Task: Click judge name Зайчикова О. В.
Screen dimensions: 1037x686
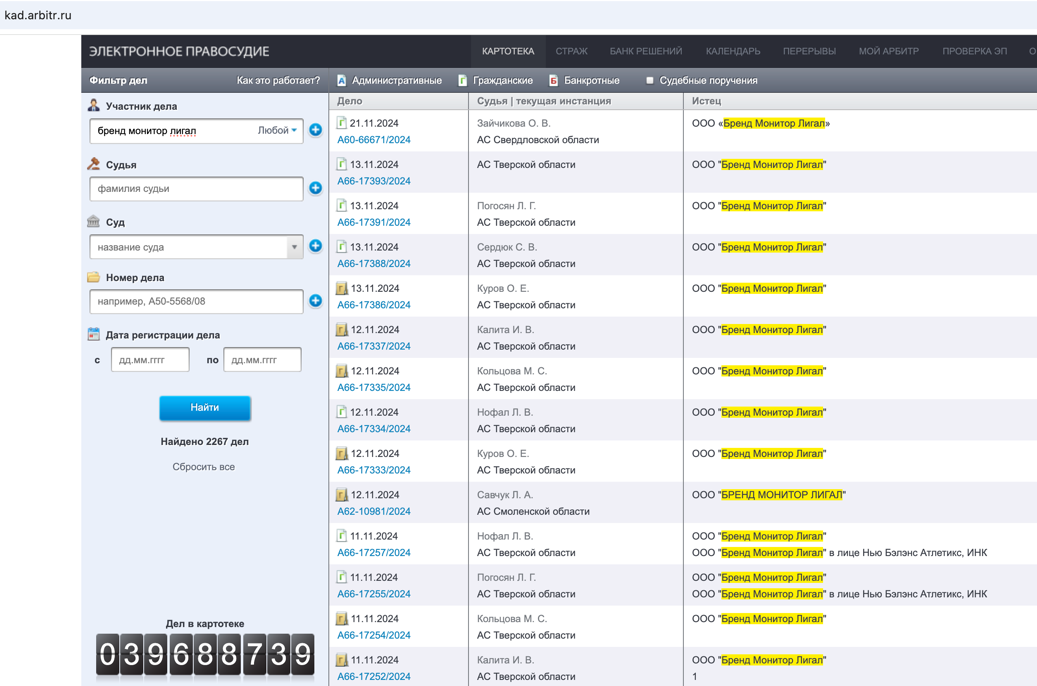Action: coord(514,123)
